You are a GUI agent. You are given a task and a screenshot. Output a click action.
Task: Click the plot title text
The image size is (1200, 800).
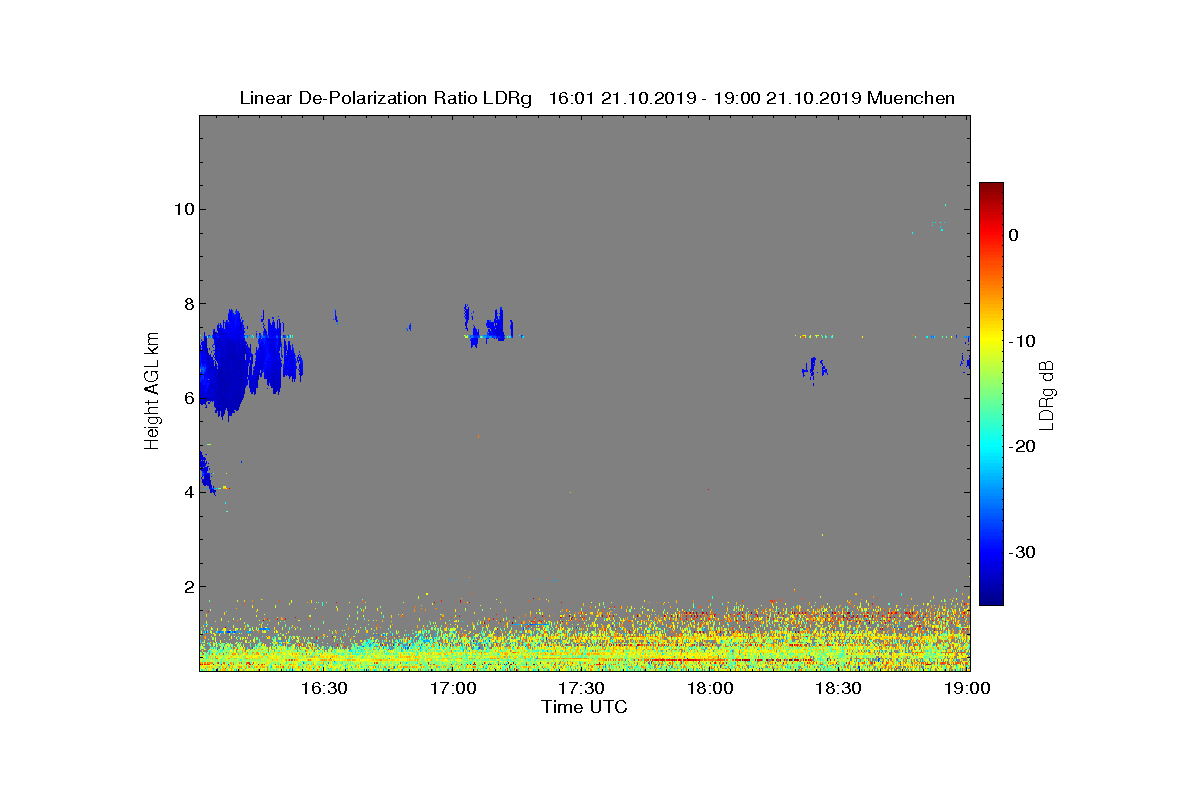pos(597,98)
